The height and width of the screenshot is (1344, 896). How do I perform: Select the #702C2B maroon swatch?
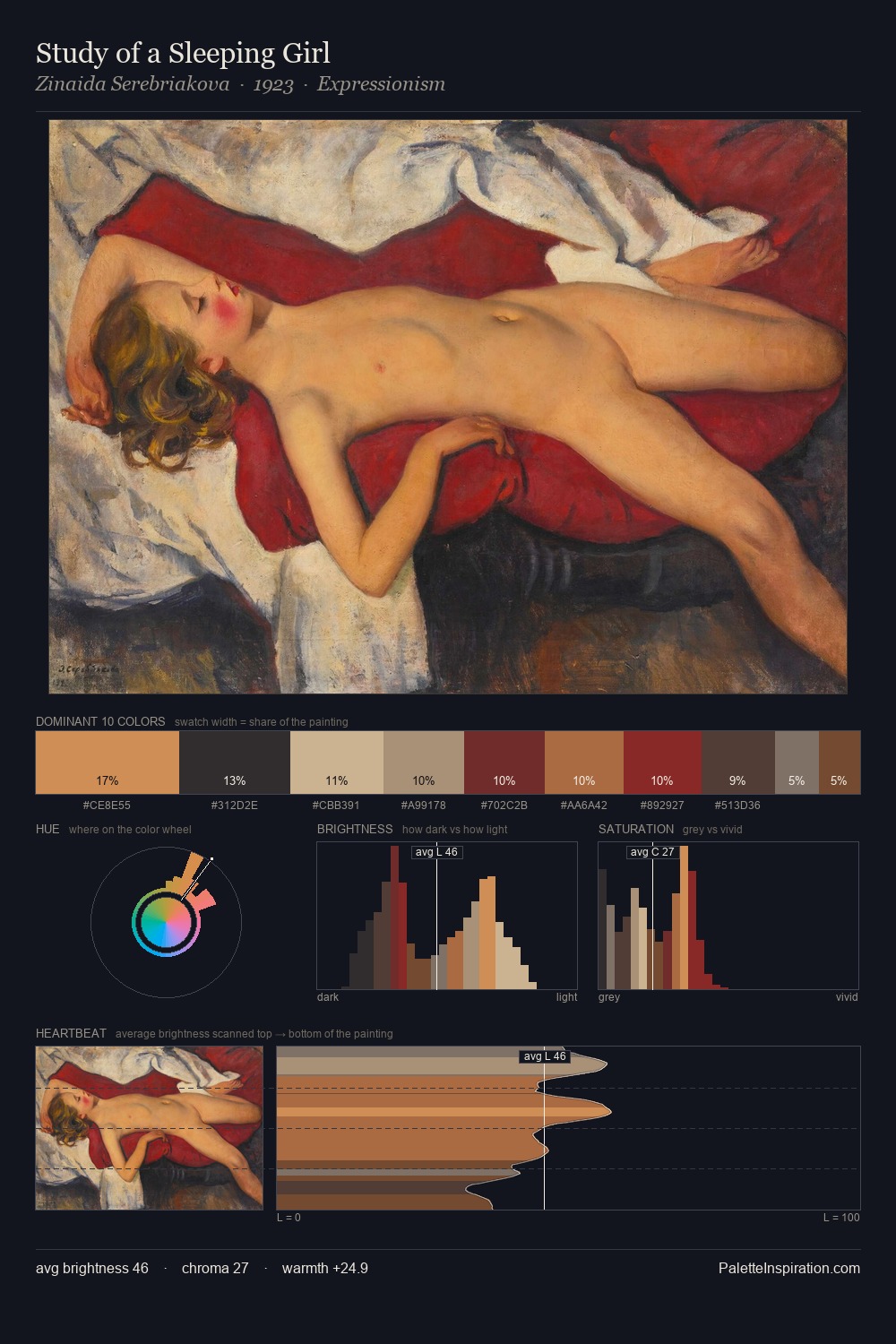tap(504, 762)
